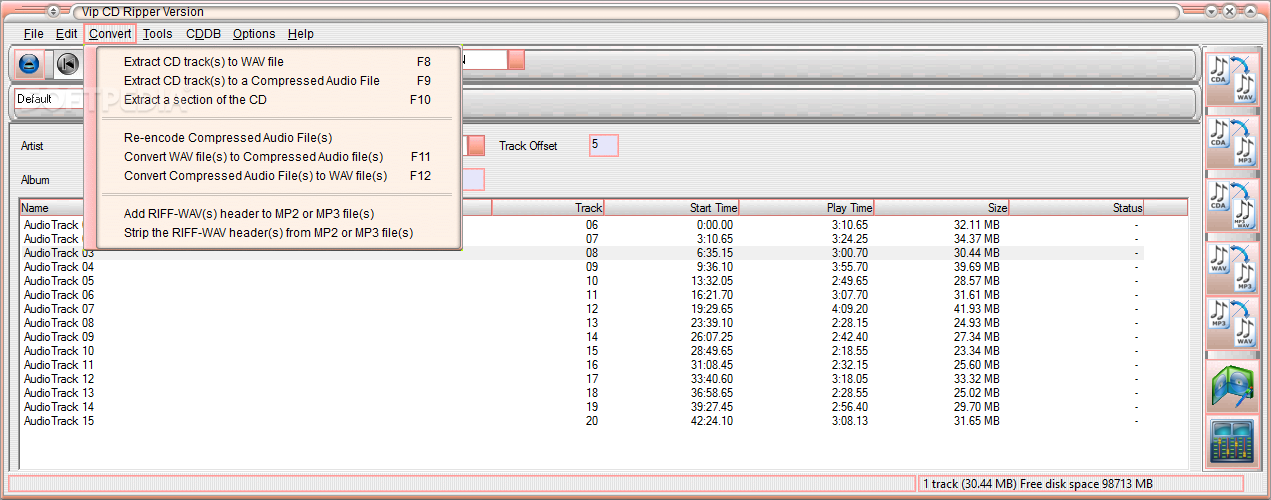Sort by the Size column header
1271x500 pixels.
[941, 208]
